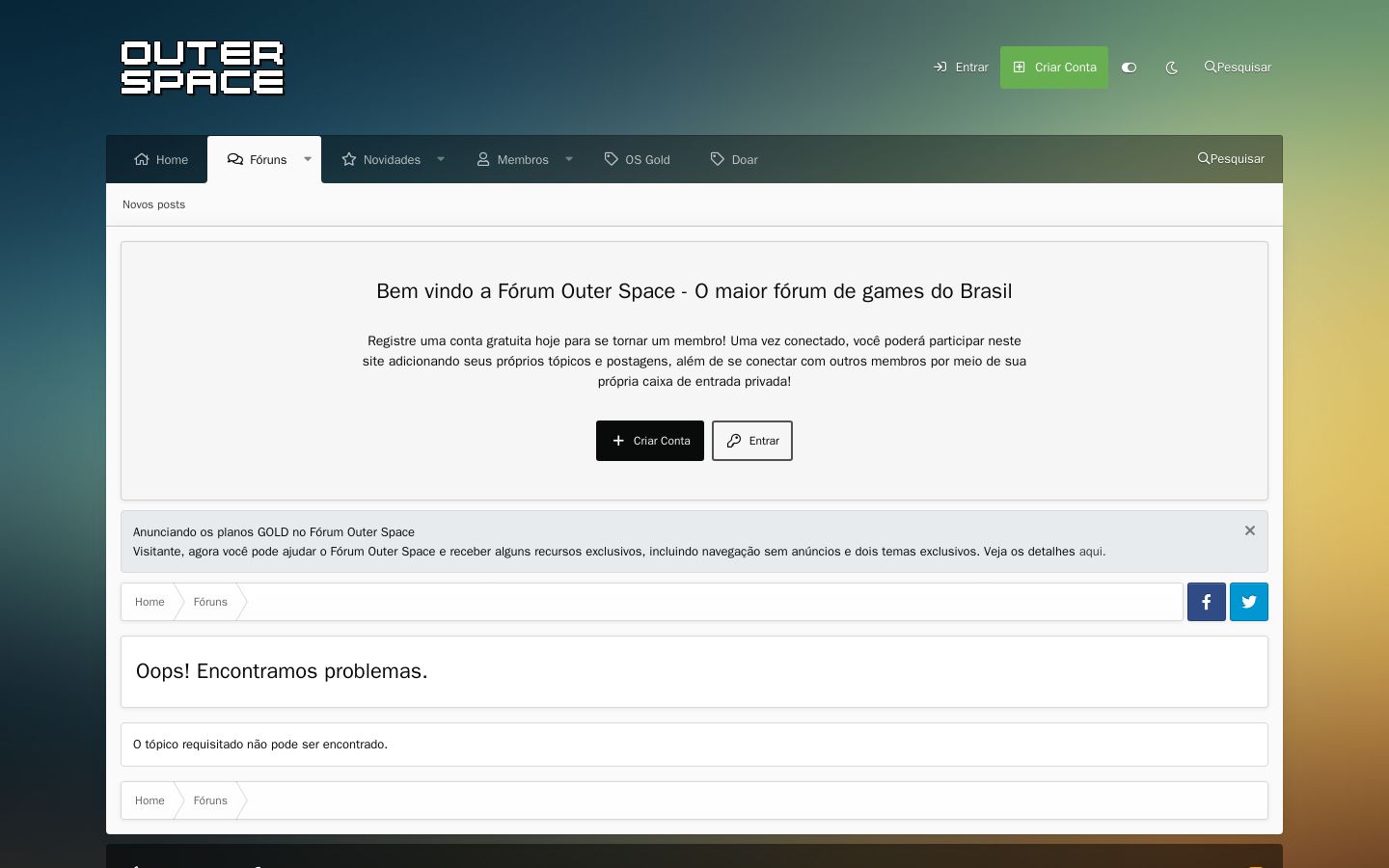This screenshot has width=1389, height=868.
Task: Click the 'Bem vindo a Fórum Outer Space' heading
Action: 694,291
